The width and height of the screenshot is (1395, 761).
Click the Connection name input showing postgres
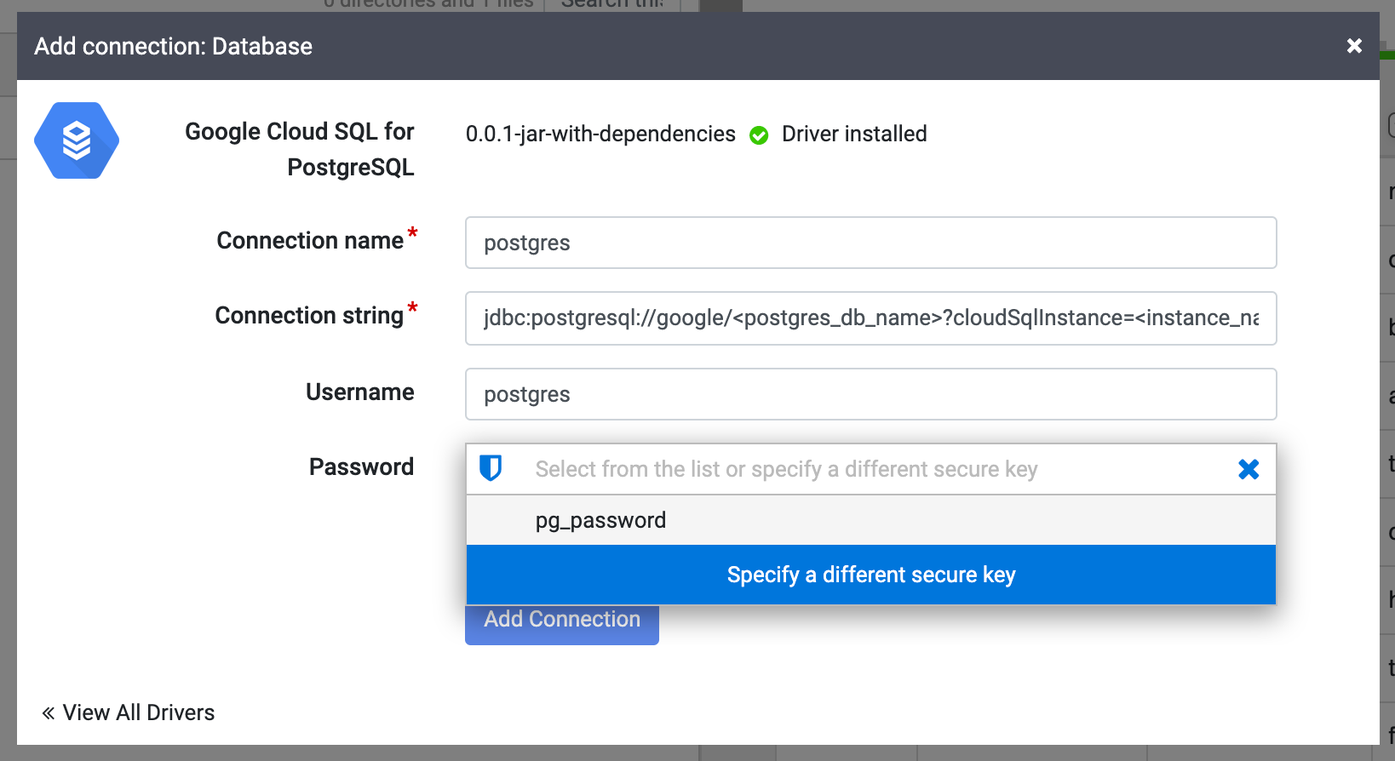click(x=870, y=242)
